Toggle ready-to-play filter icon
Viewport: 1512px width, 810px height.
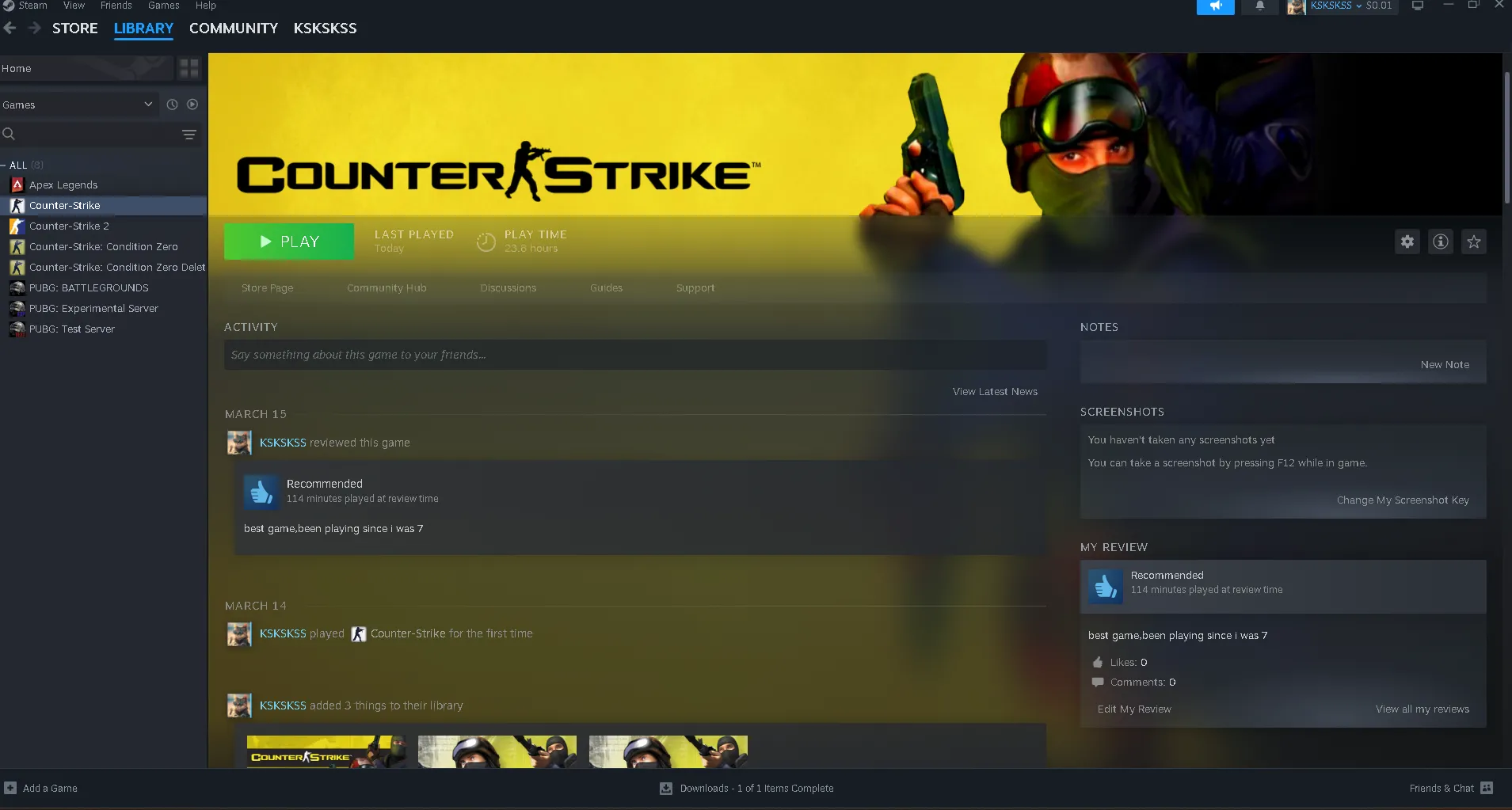pos(192,105)
